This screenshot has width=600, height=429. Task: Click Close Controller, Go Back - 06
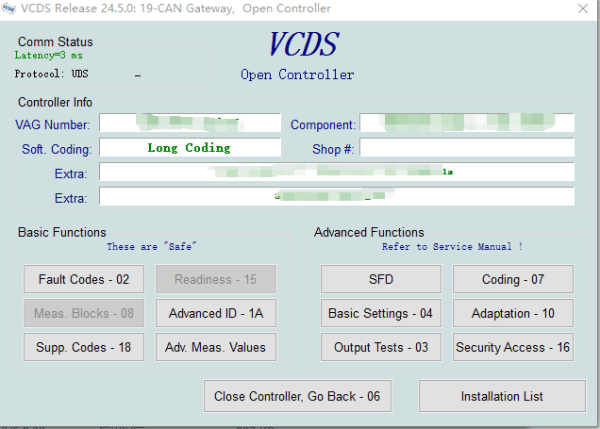click(298, 396)
